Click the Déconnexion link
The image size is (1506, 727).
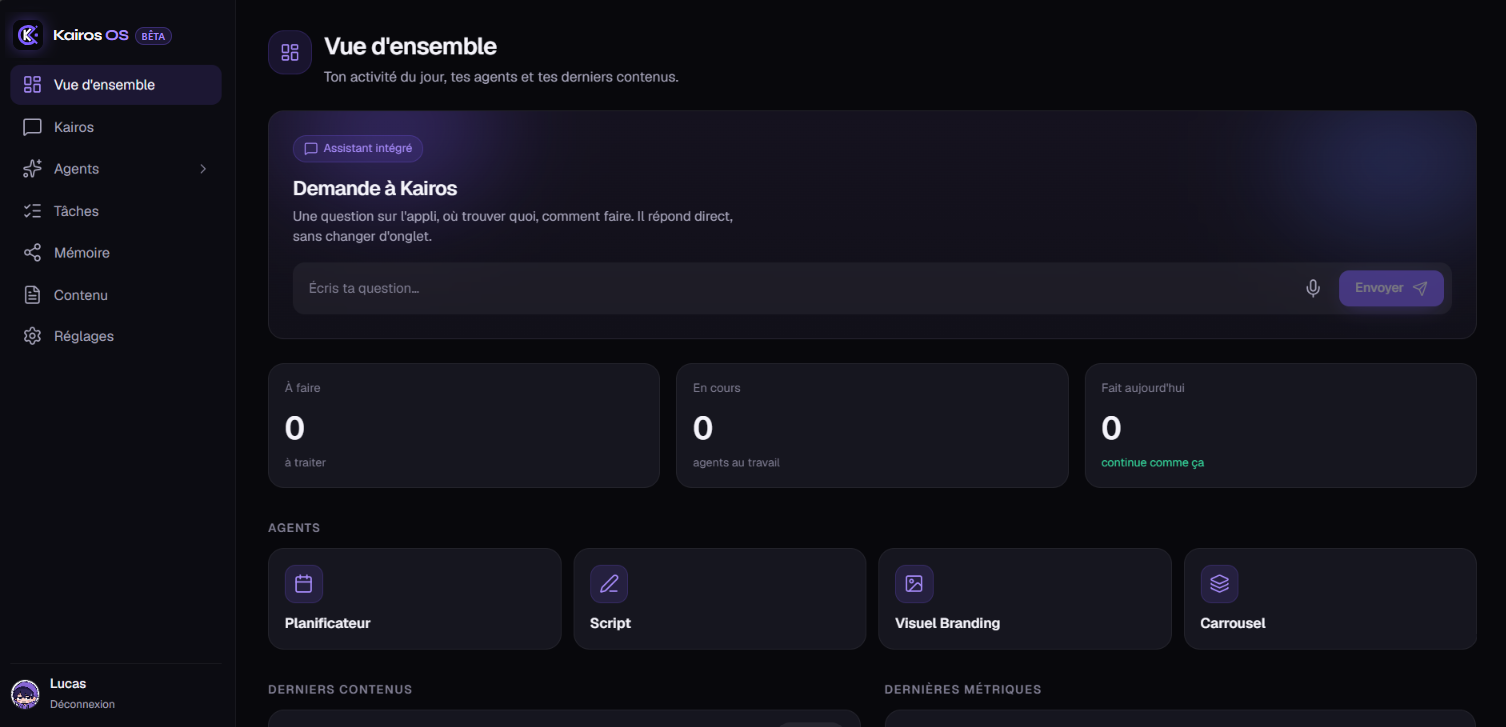[82, 704]
